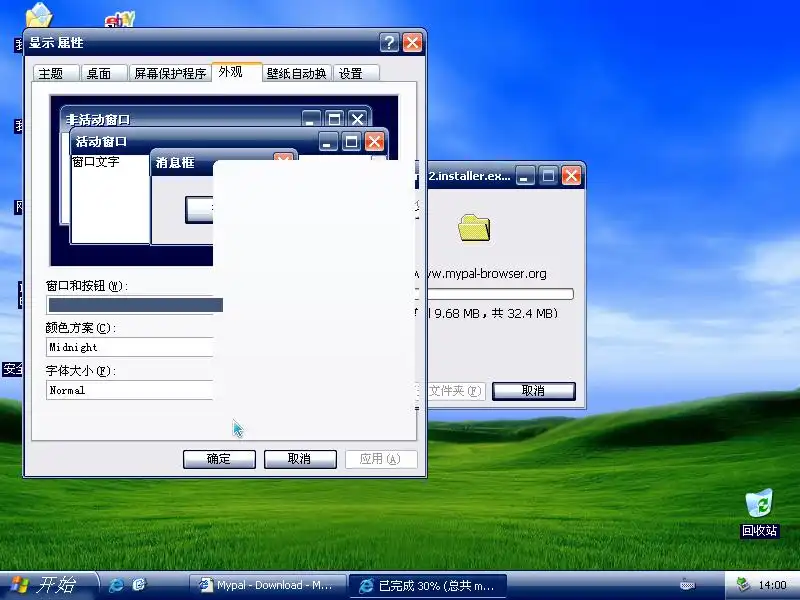Image resolution: width=800 pixels, height=600 pixels.
Task: Switch to the 桌面 tab
Action: click(x=103, y=73)
